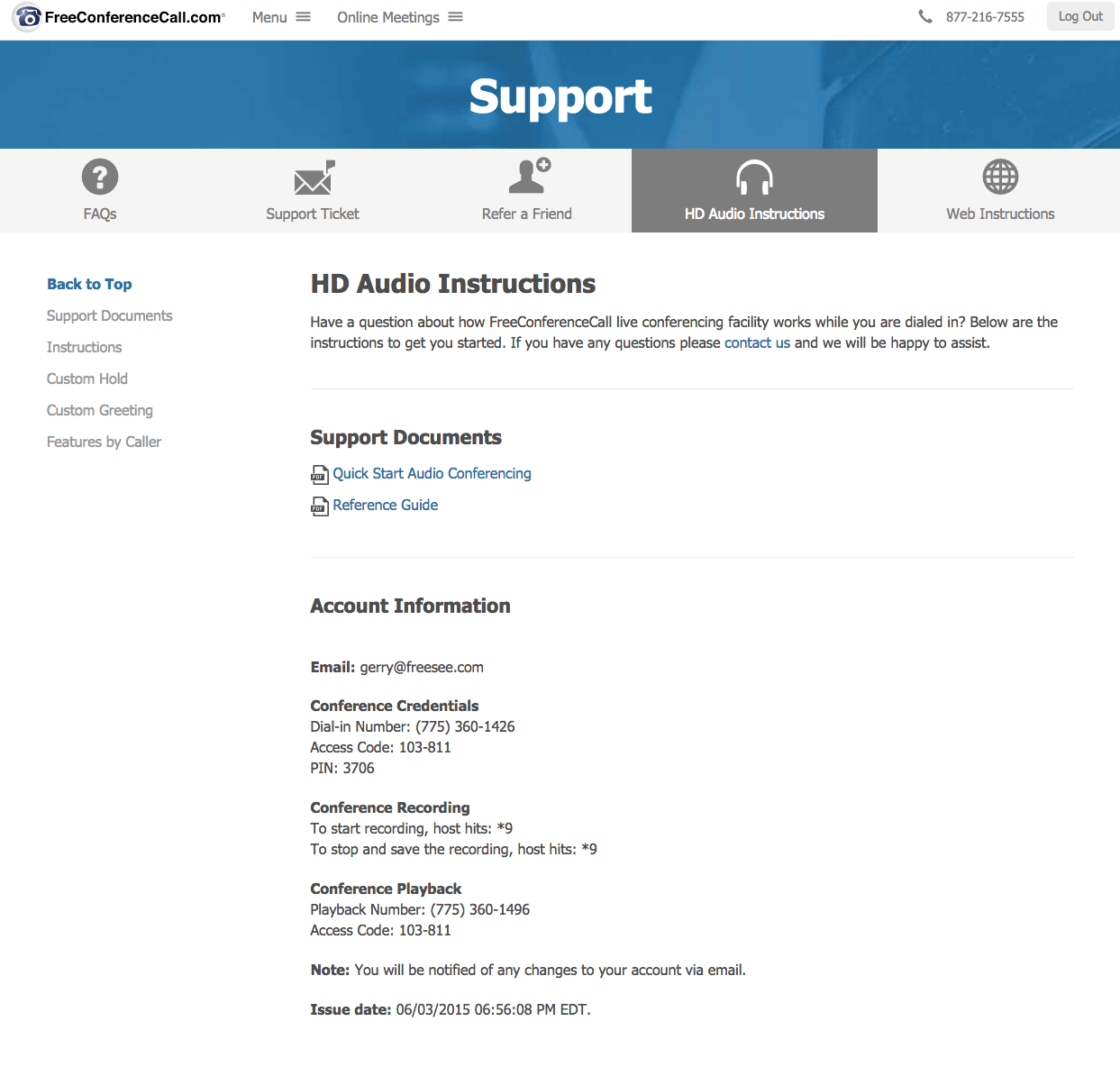Click the Account Information heading
This screenshot has width=1120, height=1067.
[x=410, y=606]
